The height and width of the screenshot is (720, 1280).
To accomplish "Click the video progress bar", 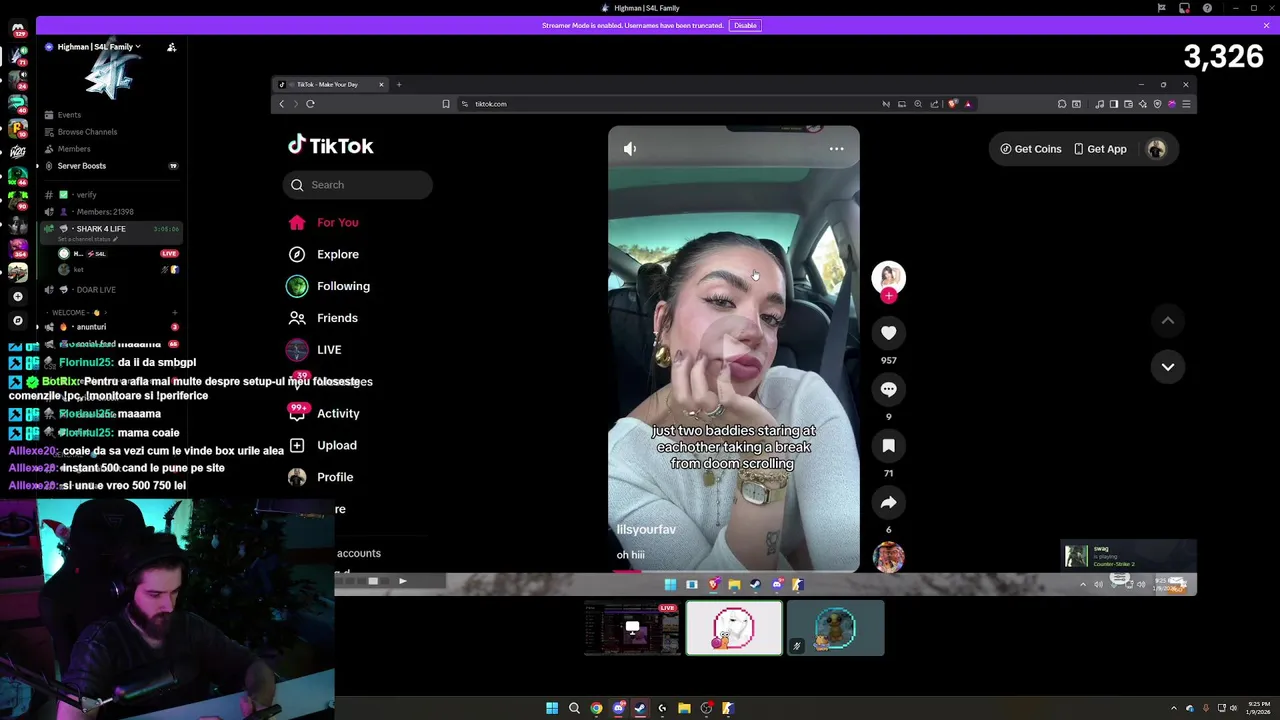I will click(x=733, y=571).
